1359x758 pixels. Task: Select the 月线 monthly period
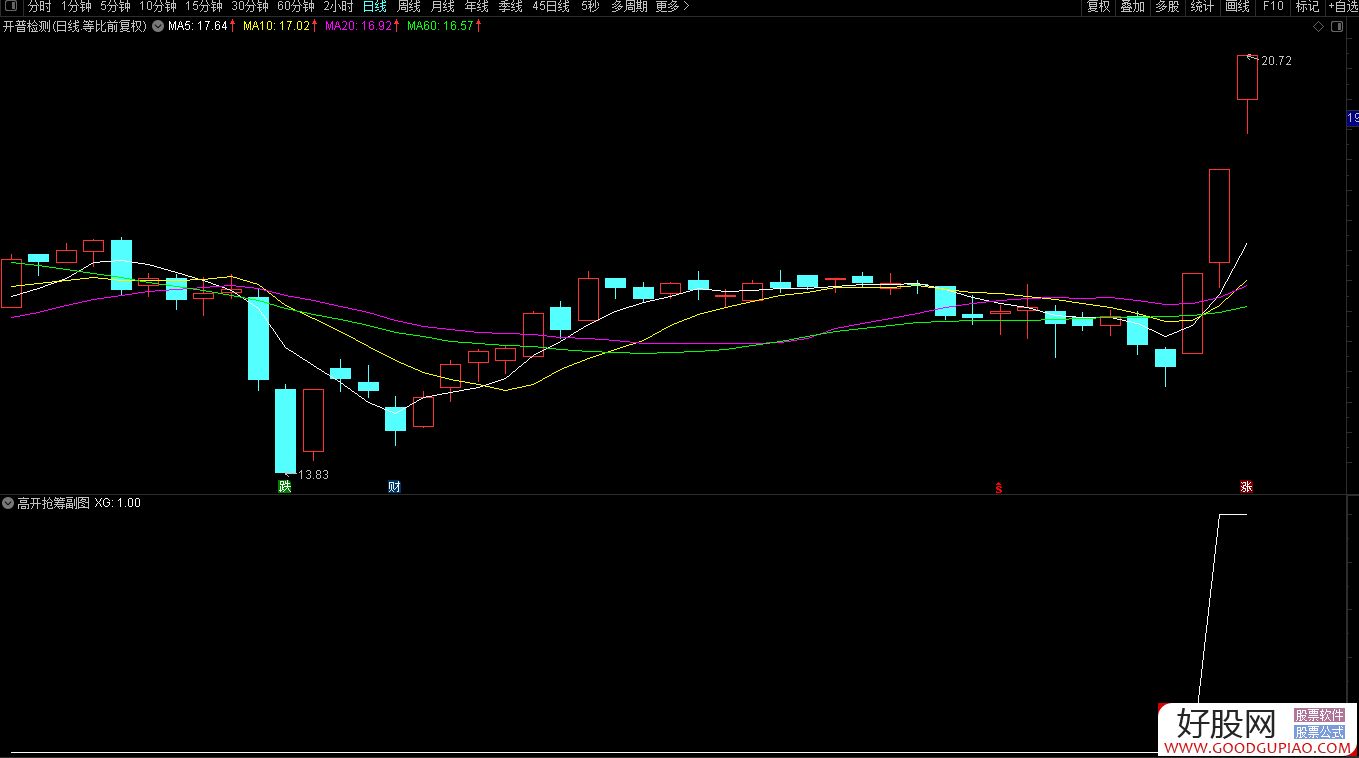pyautogui.click(x=442, y=7)
